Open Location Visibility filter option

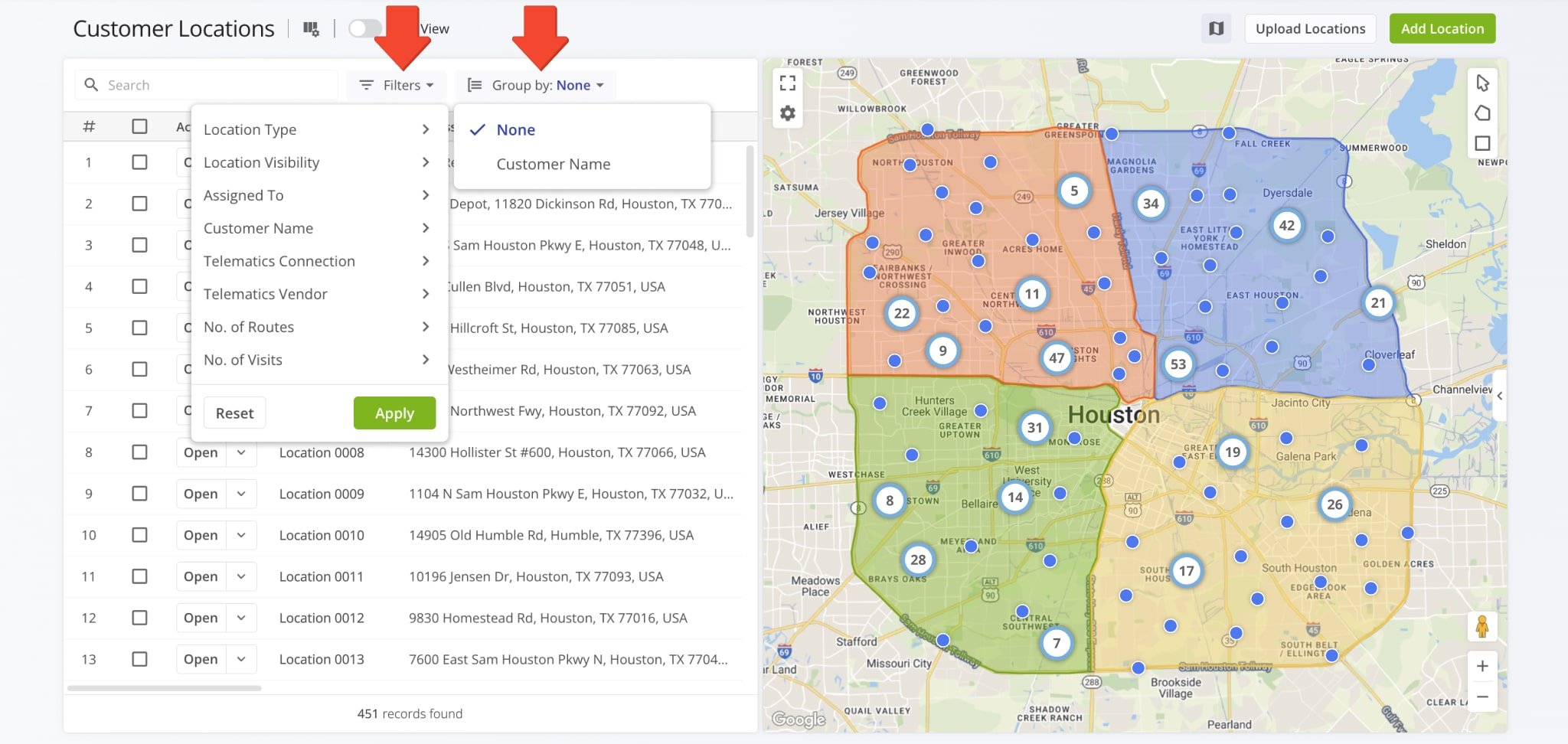318,162
